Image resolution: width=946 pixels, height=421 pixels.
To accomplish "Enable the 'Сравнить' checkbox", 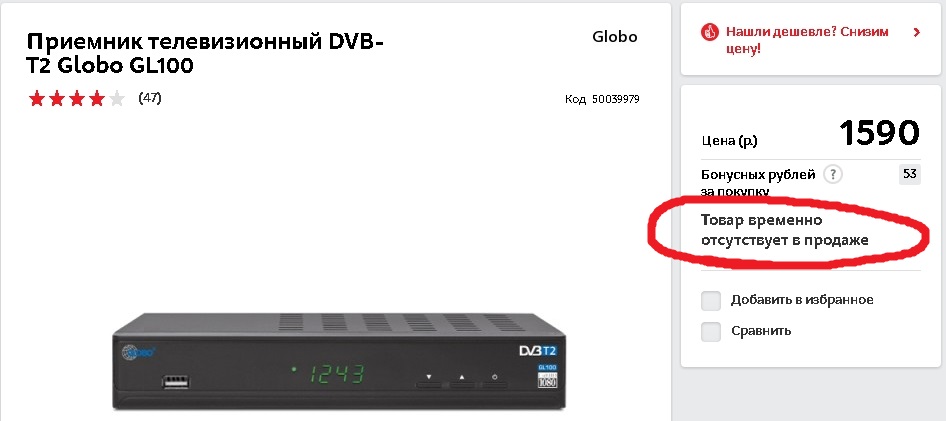I will (711, 331).
